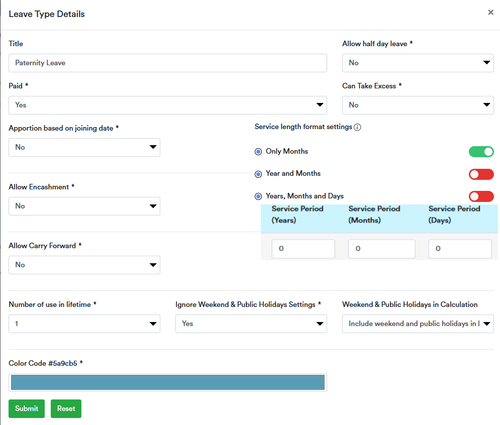Open the Color Code picker swatch
This screenshot has width=500, height=425.
[x=168, y=382]
